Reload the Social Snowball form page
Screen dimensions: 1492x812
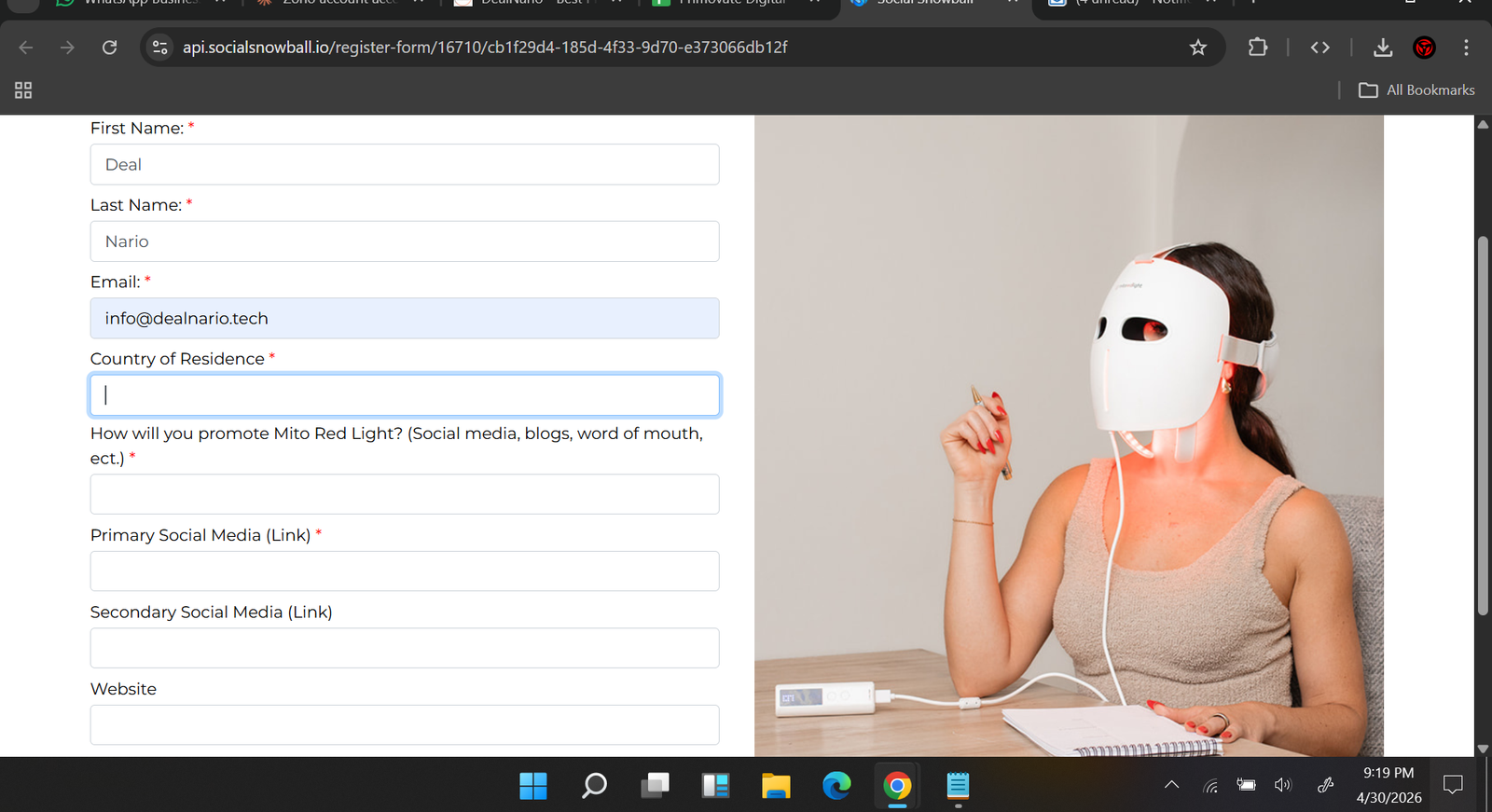[x=109, y=48]
